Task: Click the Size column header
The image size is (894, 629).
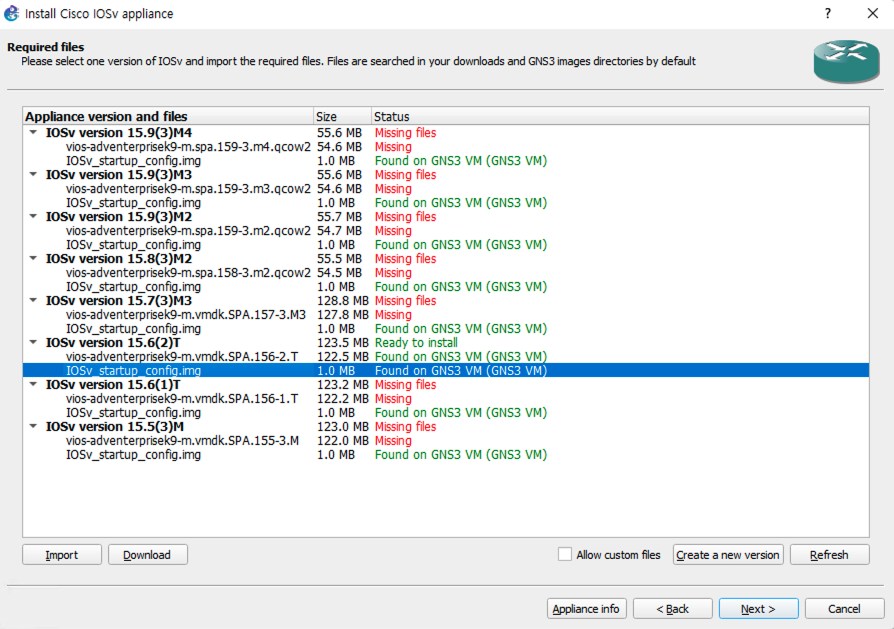Action: (x=342, y=116)
